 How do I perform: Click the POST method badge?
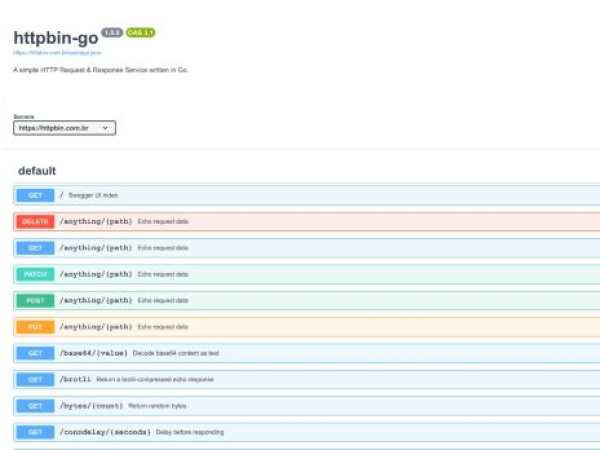[35, 301]
